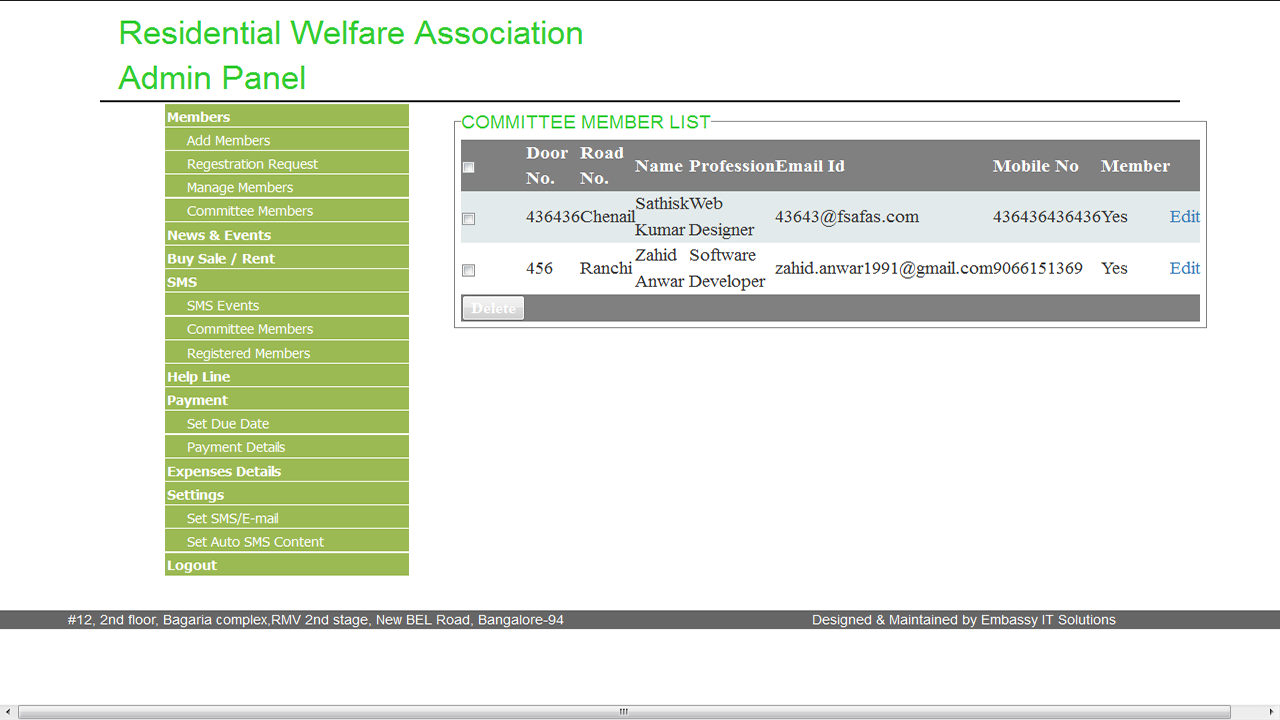Open Payment Details page
The image size is (1280, 720).
[287, 447]
